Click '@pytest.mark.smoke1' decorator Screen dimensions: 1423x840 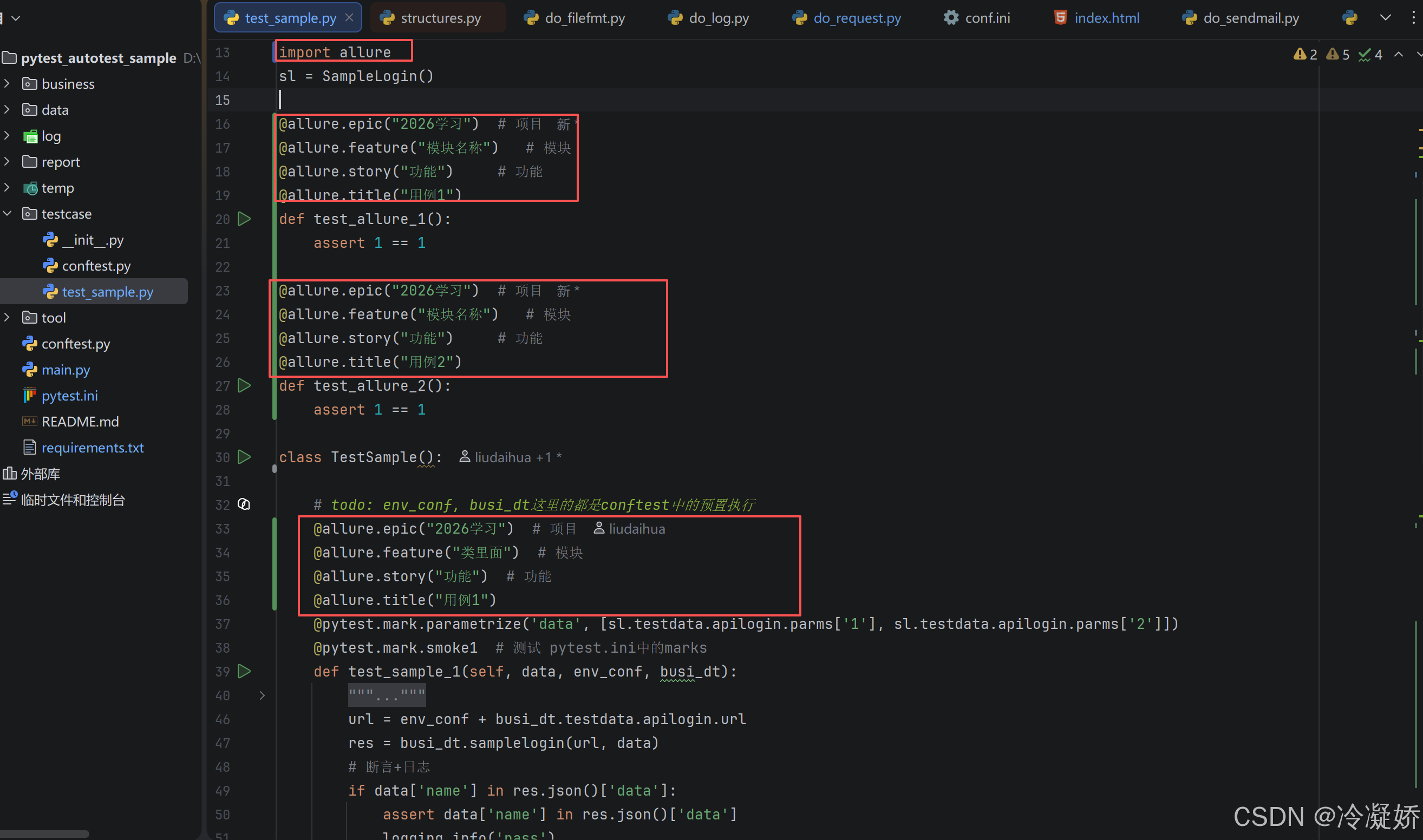click(396, 648)
